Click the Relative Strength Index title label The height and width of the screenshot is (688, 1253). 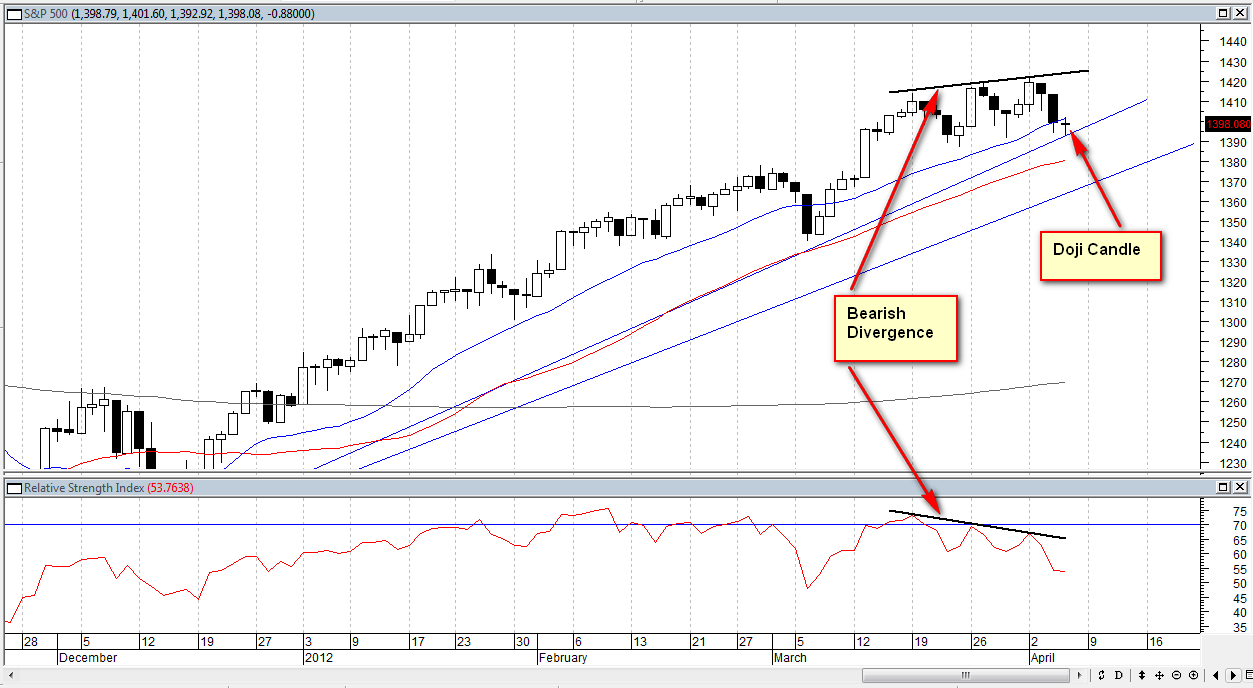coord(84,487)
